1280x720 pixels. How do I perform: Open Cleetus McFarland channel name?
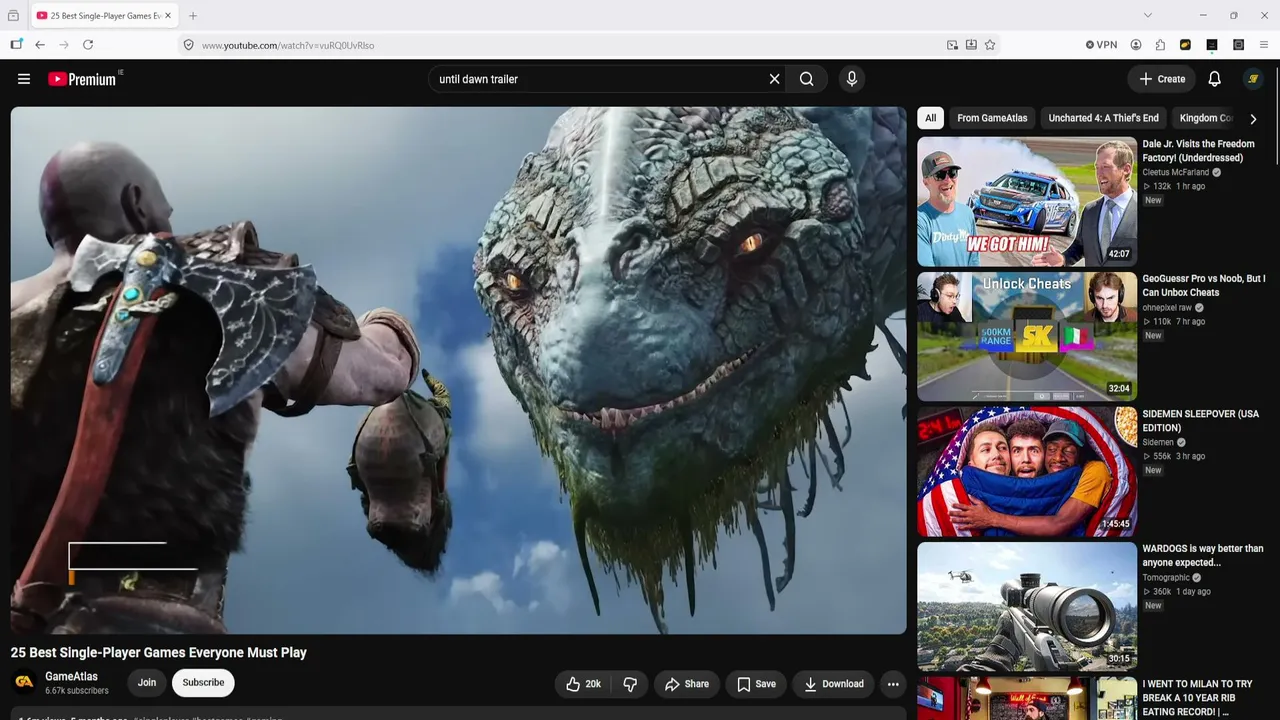point(1176,172)
